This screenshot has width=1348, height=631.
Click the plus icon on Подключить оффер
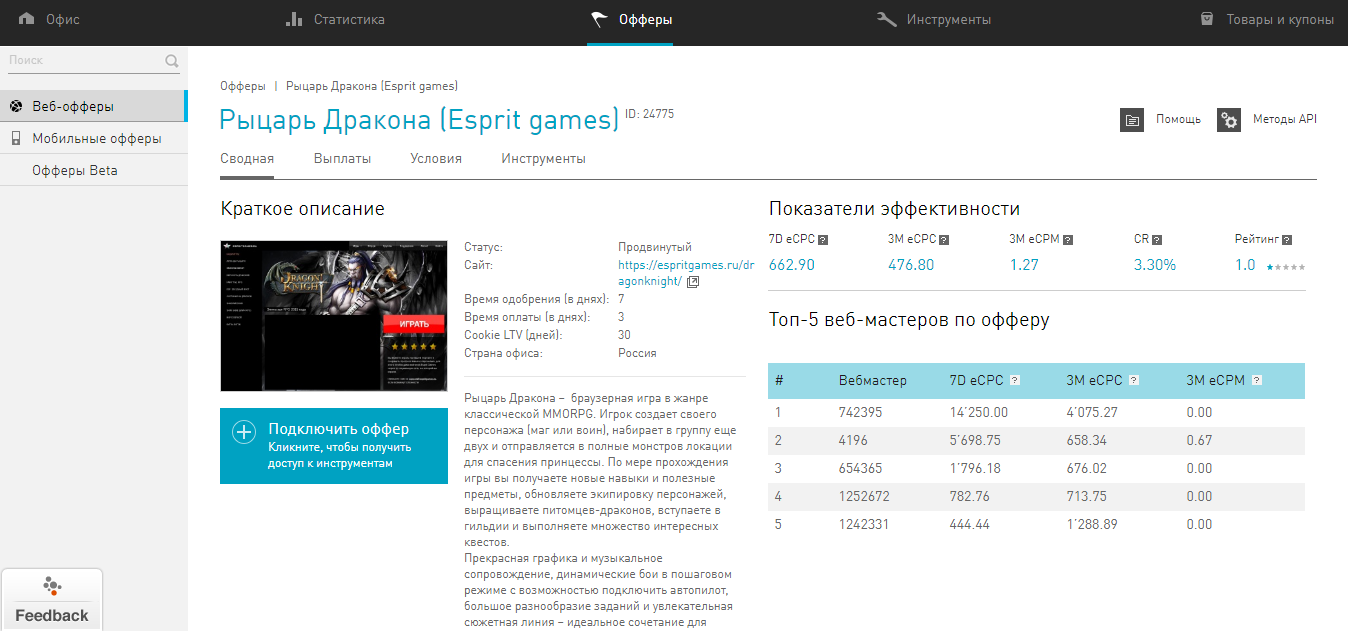pos(244,432)
